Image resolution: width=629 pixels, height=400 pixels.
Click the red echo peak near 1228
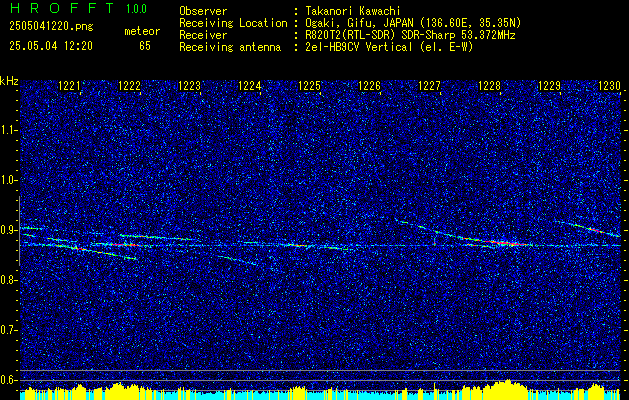coord(506,243)
